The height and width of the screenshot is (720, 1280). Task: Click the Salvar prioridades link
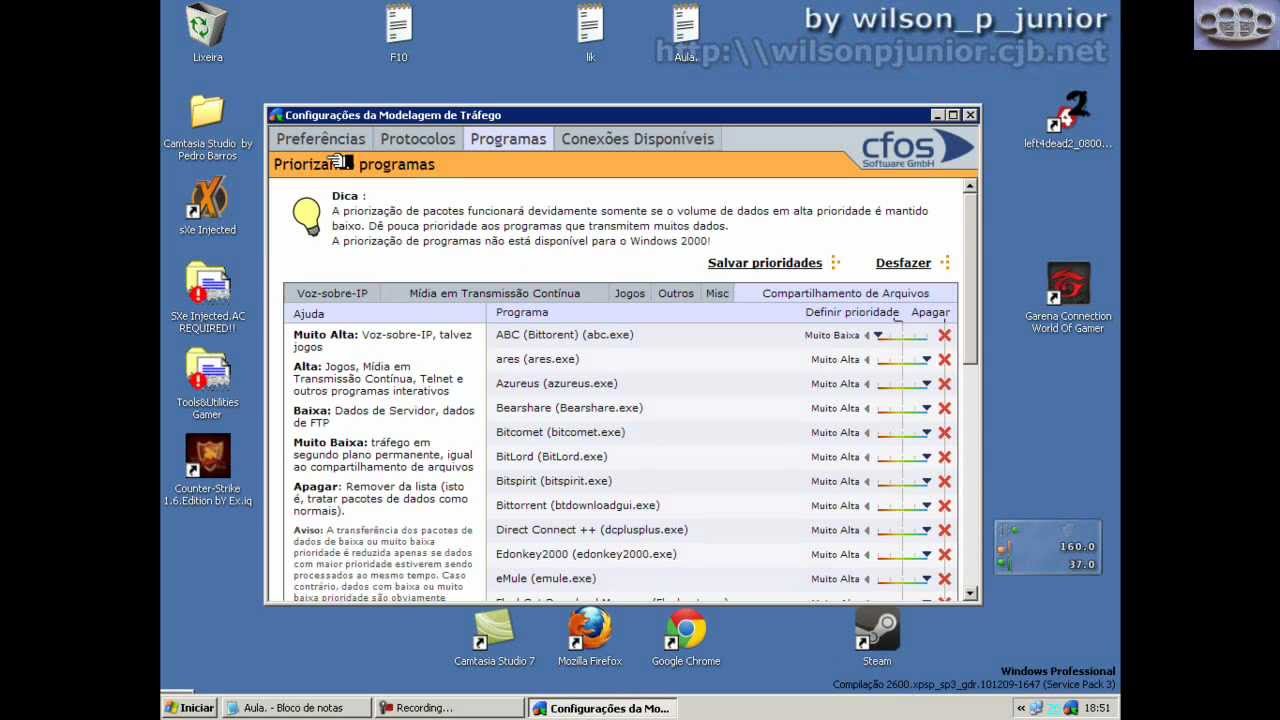tap(765, 263)
